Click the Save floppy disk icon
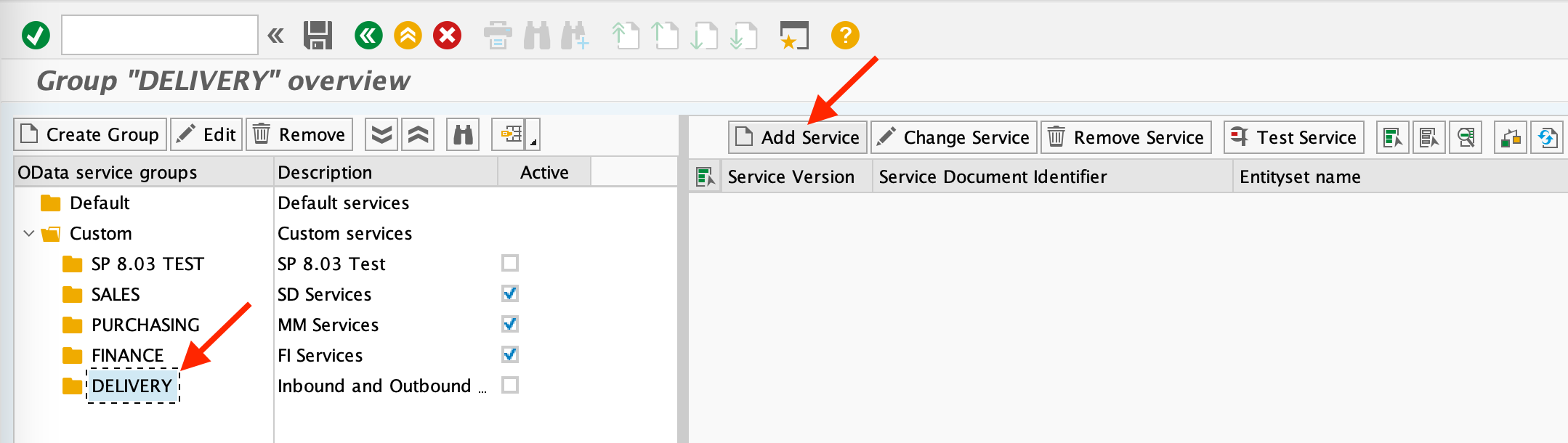Screen dimensions: 1568x443 (x=318, y=35)
